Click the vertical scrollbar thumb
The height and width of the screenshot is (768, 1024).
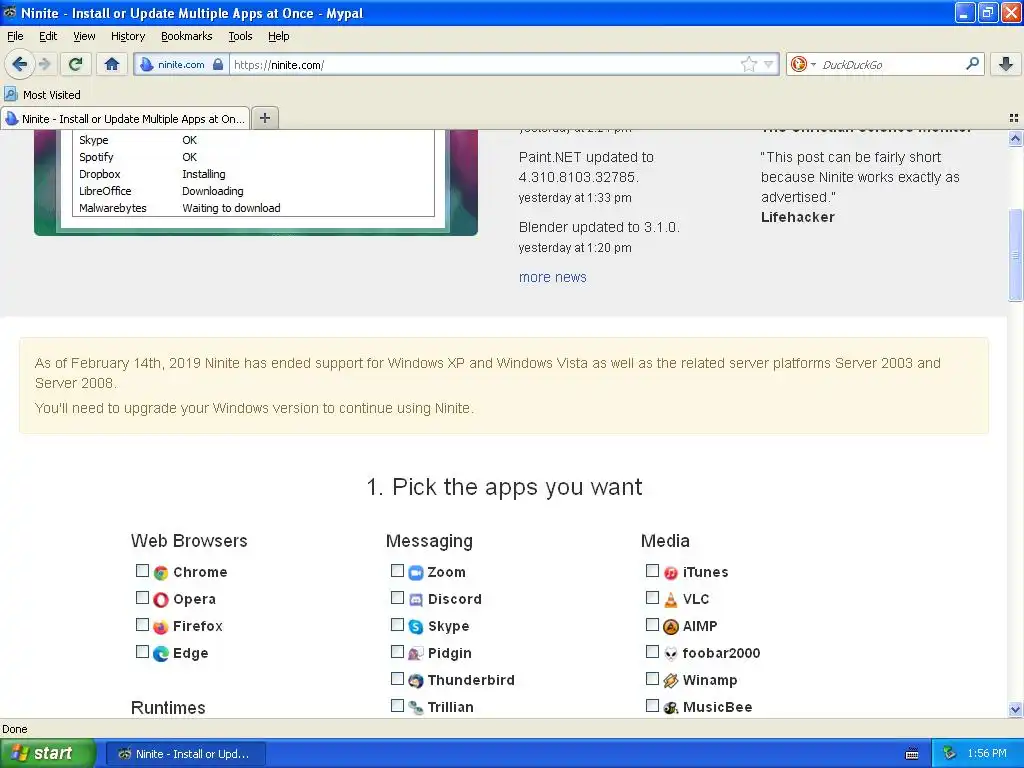click(1015, 255)
